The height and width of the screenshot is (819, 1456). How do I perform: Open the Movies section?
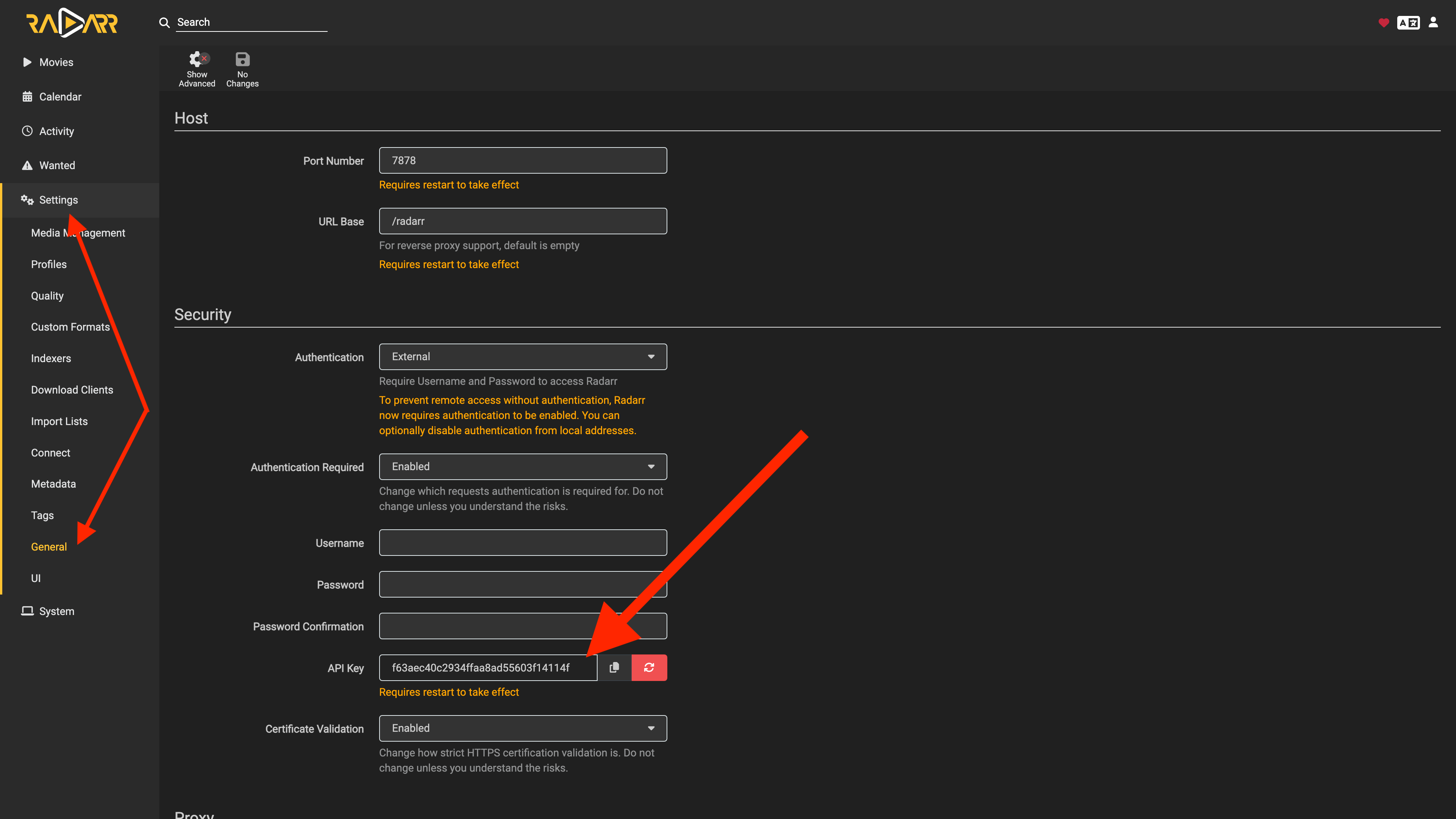(x=56, y=62)
